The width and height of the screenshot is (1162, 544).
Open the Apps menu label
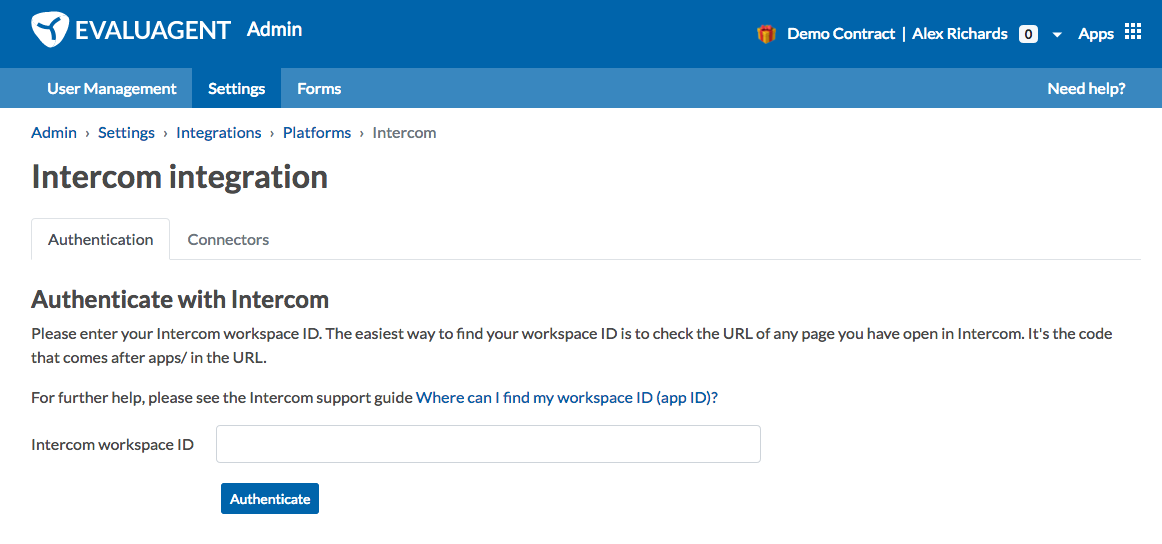1096,34
